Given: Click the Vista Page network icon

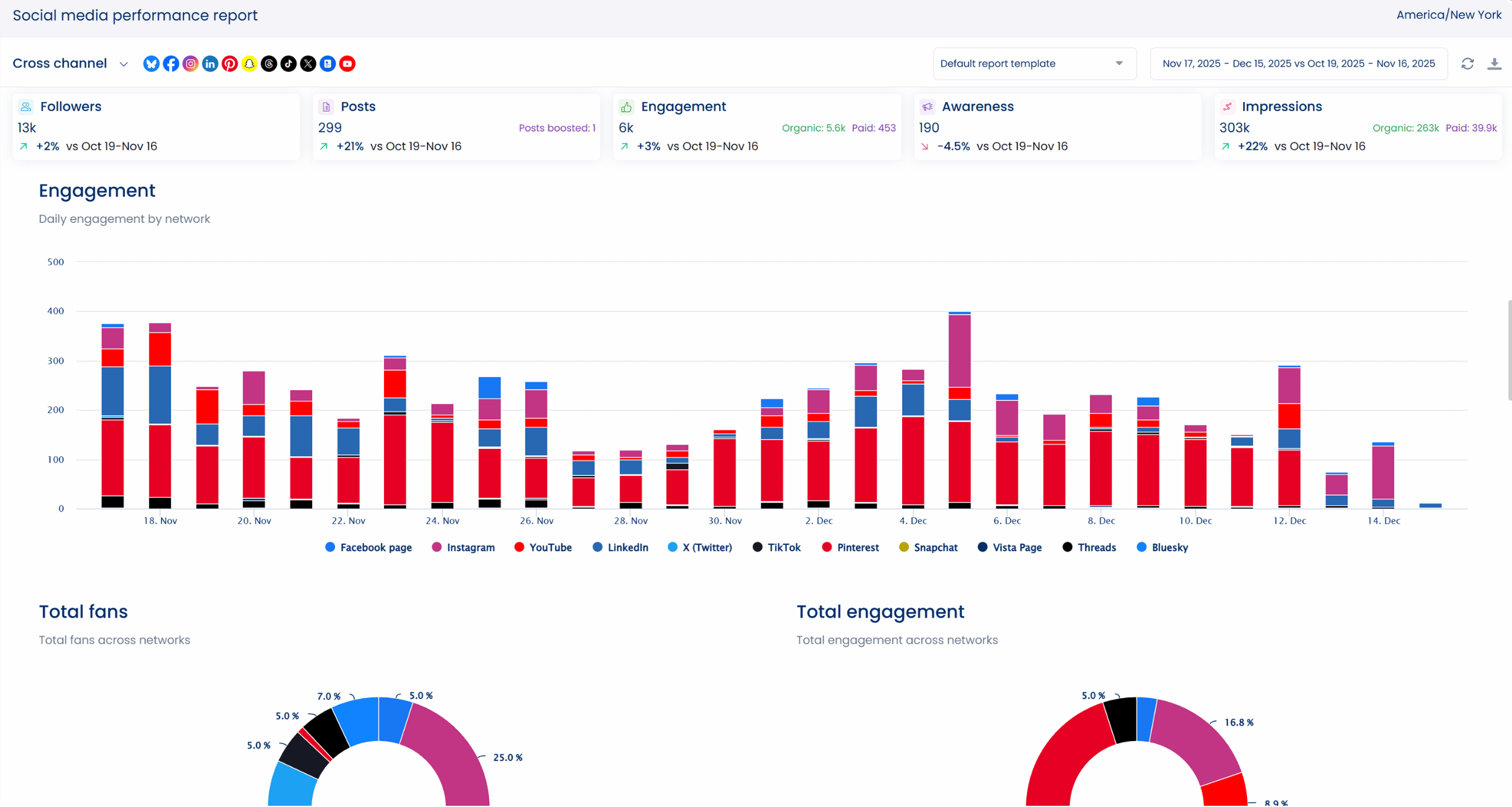Looking at the screenshot, I should point(327,63).
